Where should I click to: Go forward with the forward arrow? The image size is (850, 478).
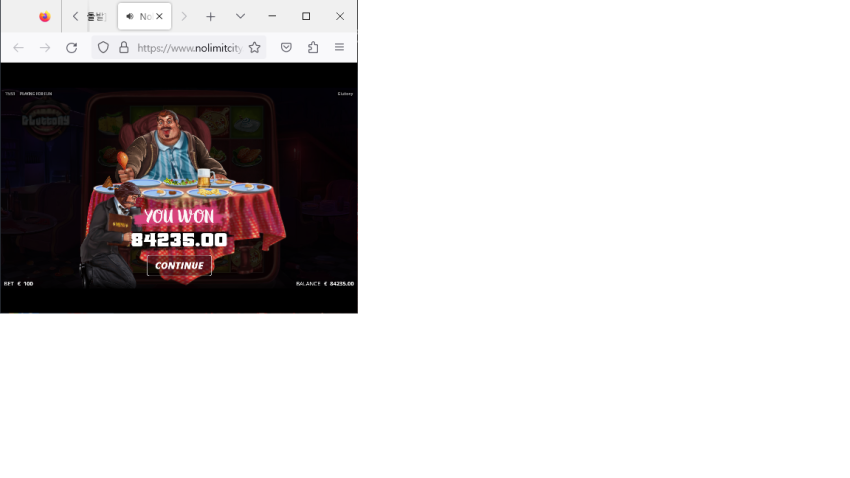45,48
